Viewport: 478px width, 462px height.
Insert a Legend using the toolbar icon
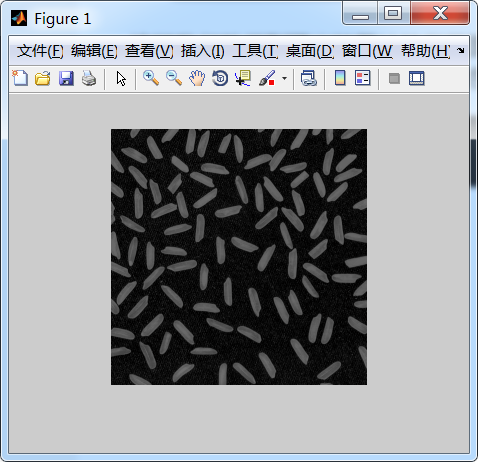(x=363, y=79)
